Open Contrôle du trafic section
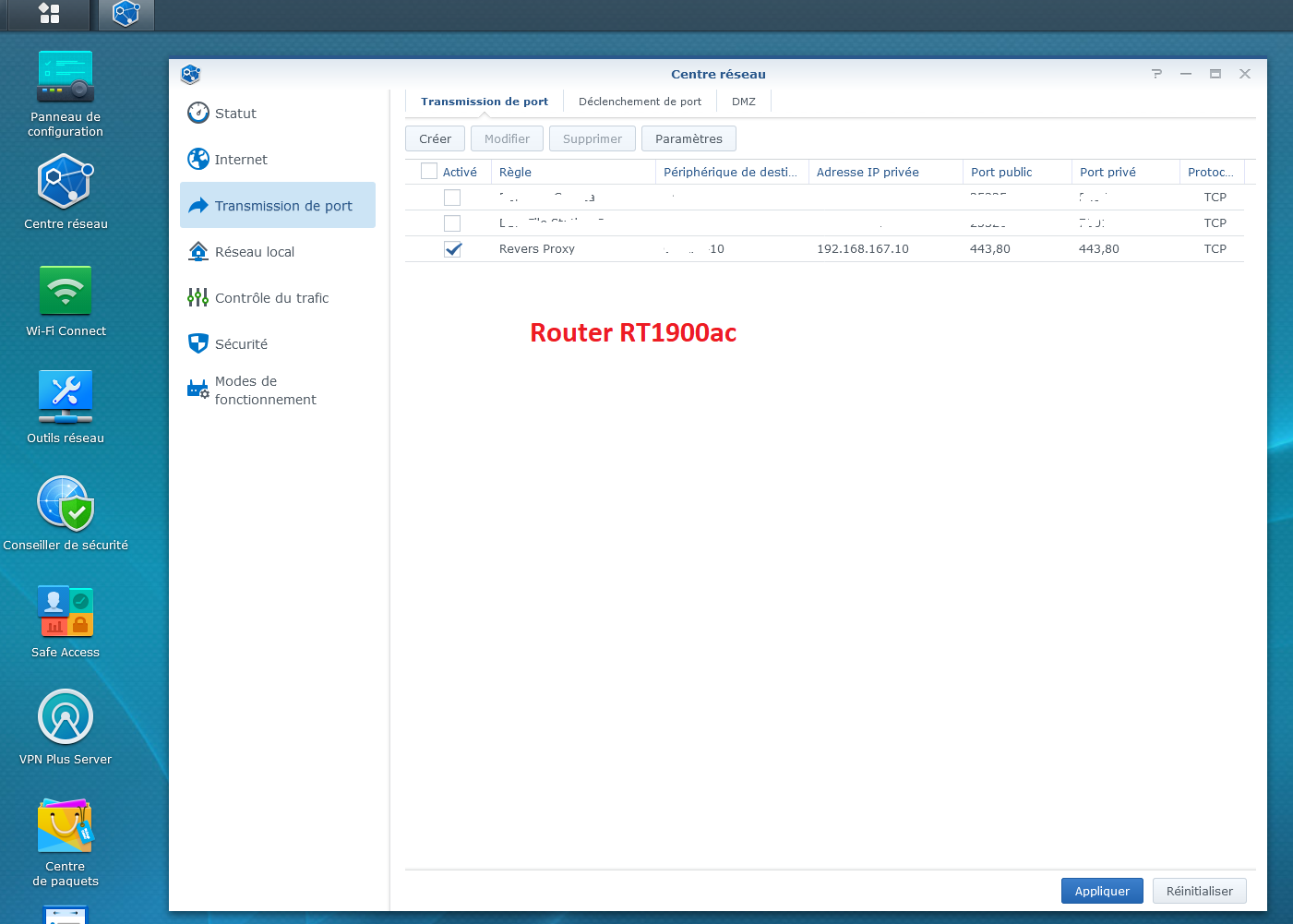Screen dimensions: 1293x924 point(271,298)
